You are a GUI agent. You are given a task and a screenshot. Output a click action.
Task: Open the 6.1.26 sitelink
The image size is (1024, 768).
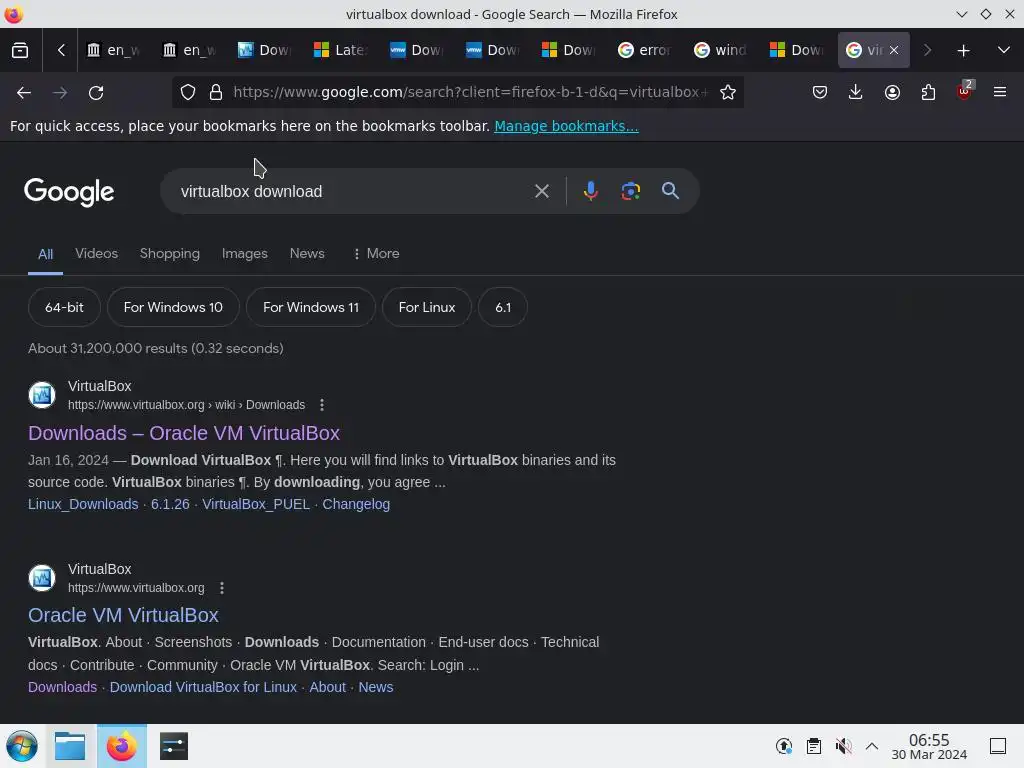170,504
